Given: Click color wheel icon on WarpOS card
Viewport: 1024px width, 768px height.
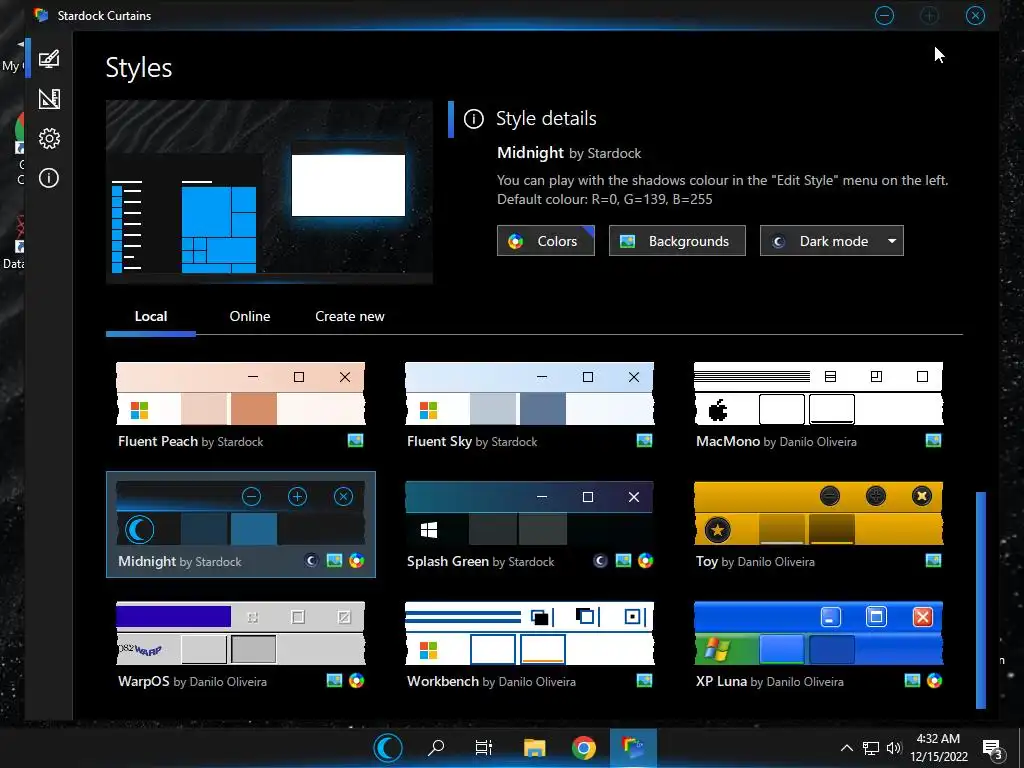Looking at the screenshot, I should pos(357,680).
